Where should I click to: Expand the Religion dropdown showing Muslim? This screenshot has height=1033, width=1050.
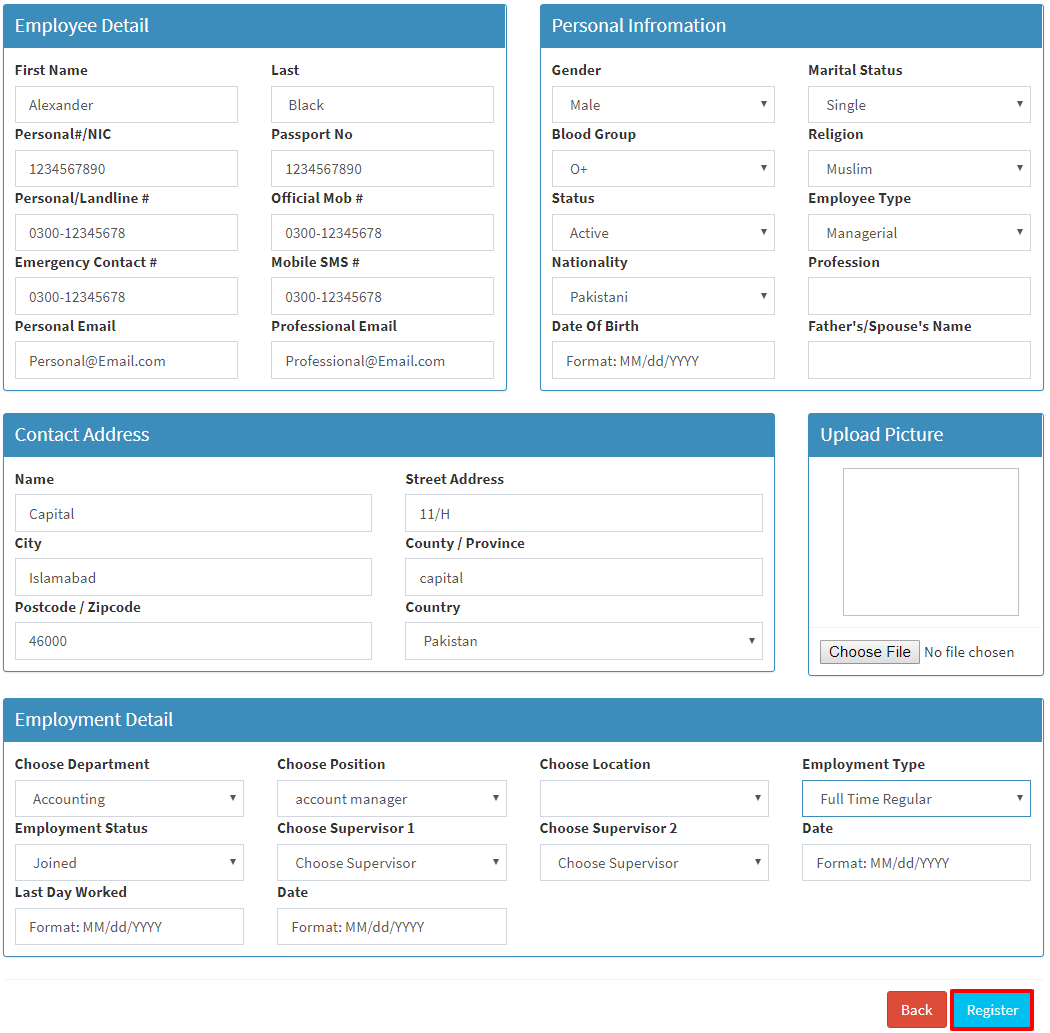pyautogui.click(x=919, y=169)
